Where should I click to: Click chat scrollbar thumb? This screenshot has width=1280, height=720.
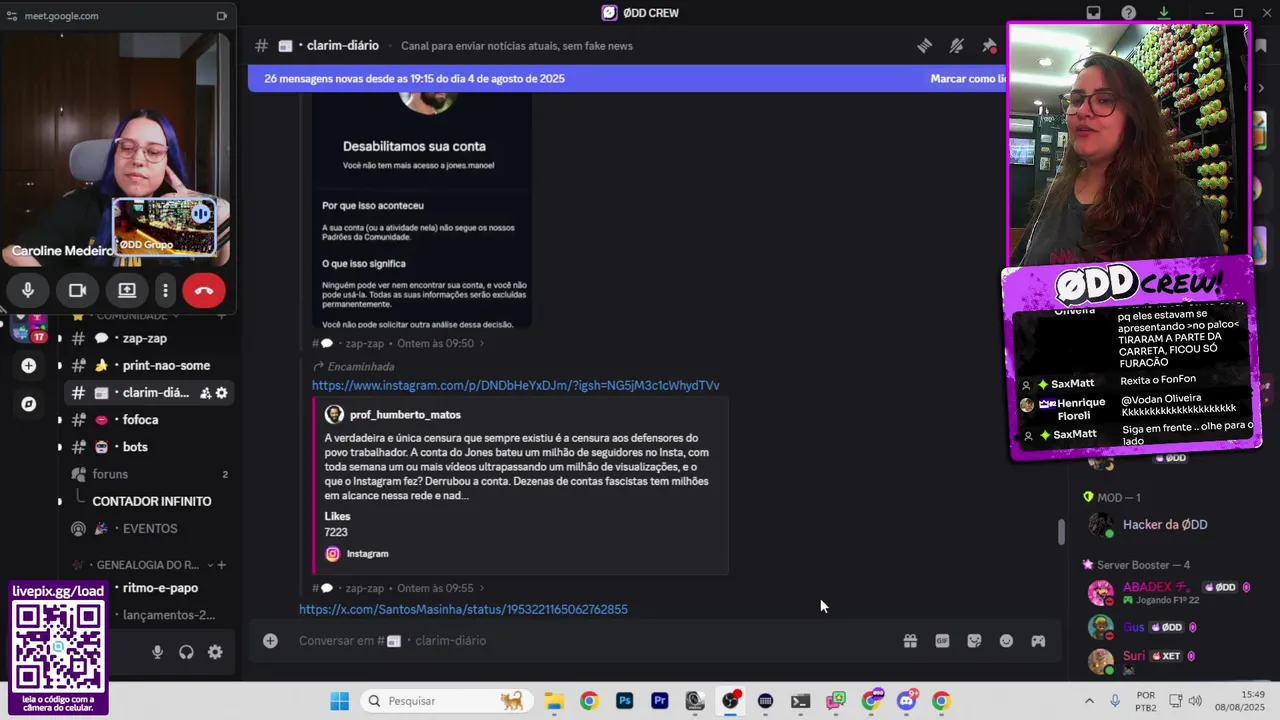(1061, 532)
